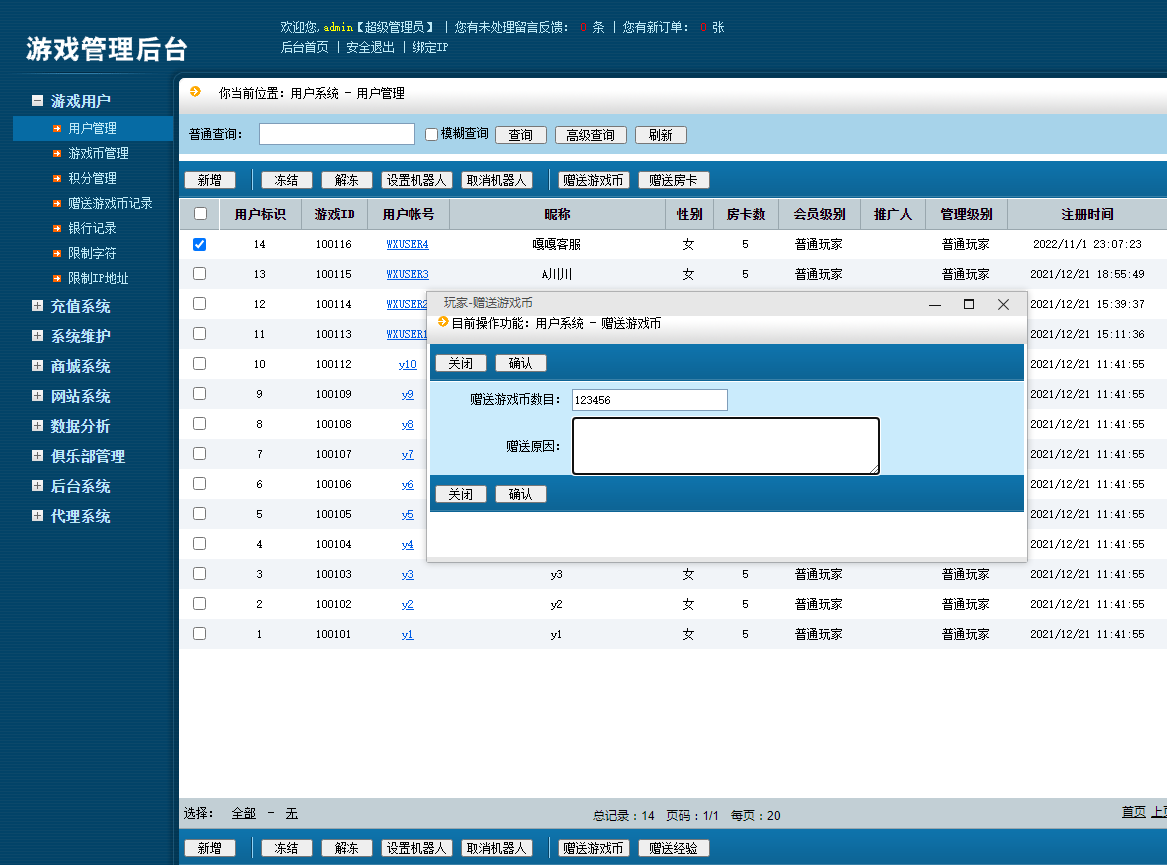Viewport: 1167px width, 865px height.
Task: Click the 赠送原因 text area
Action: tap(725, 446)
